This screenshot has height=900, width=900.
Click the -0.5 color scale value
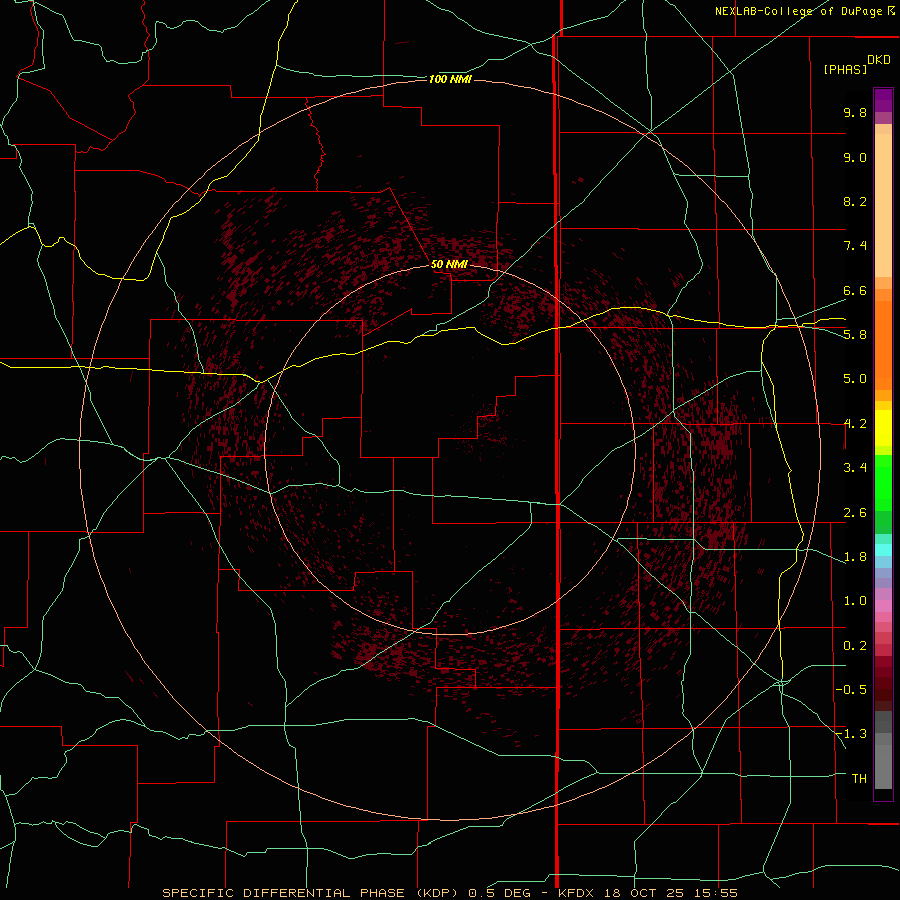[x=851, y=690]
